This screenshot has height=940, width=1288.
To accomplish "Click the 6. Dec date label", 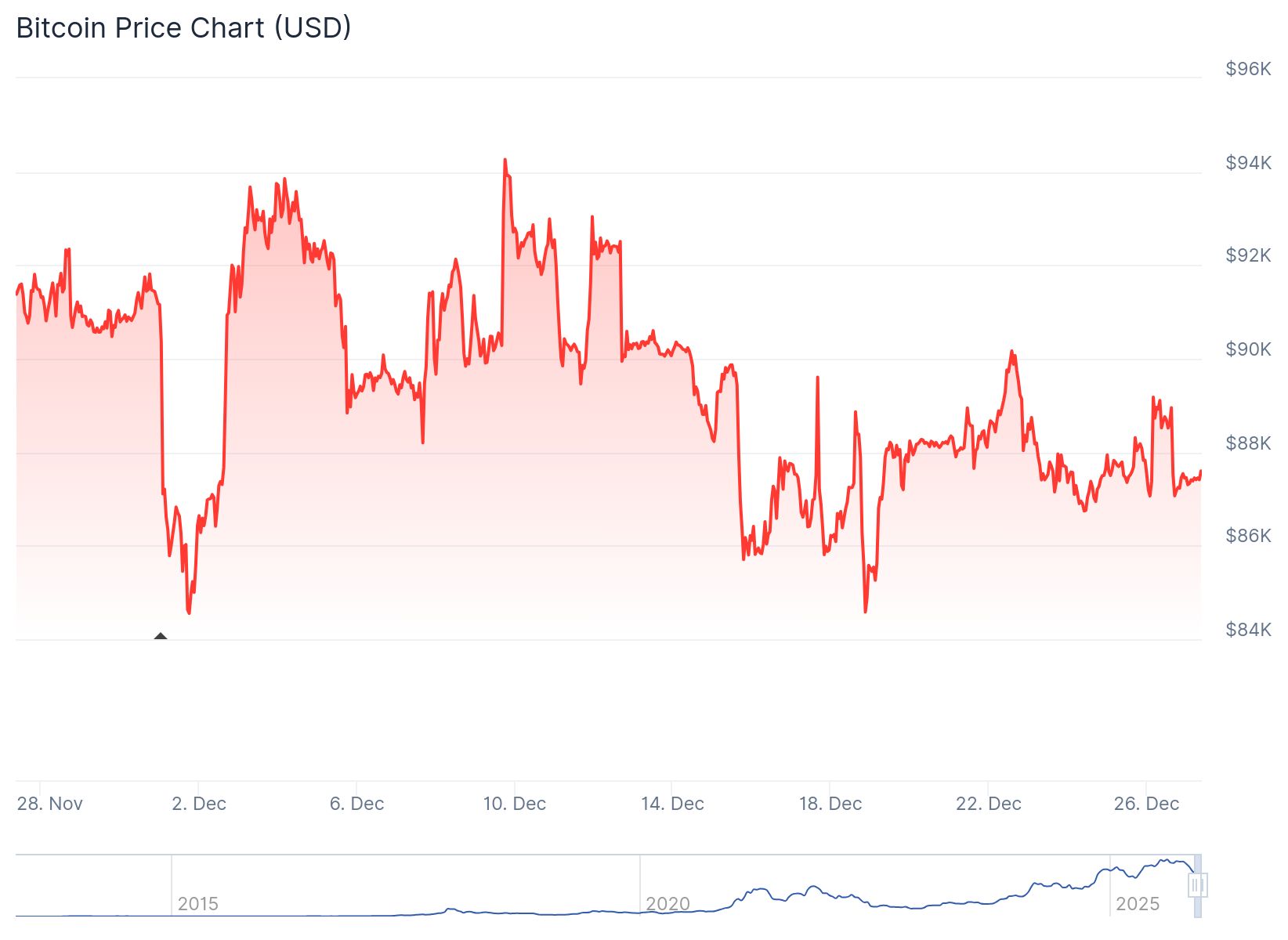I will (x=356, y=804).
